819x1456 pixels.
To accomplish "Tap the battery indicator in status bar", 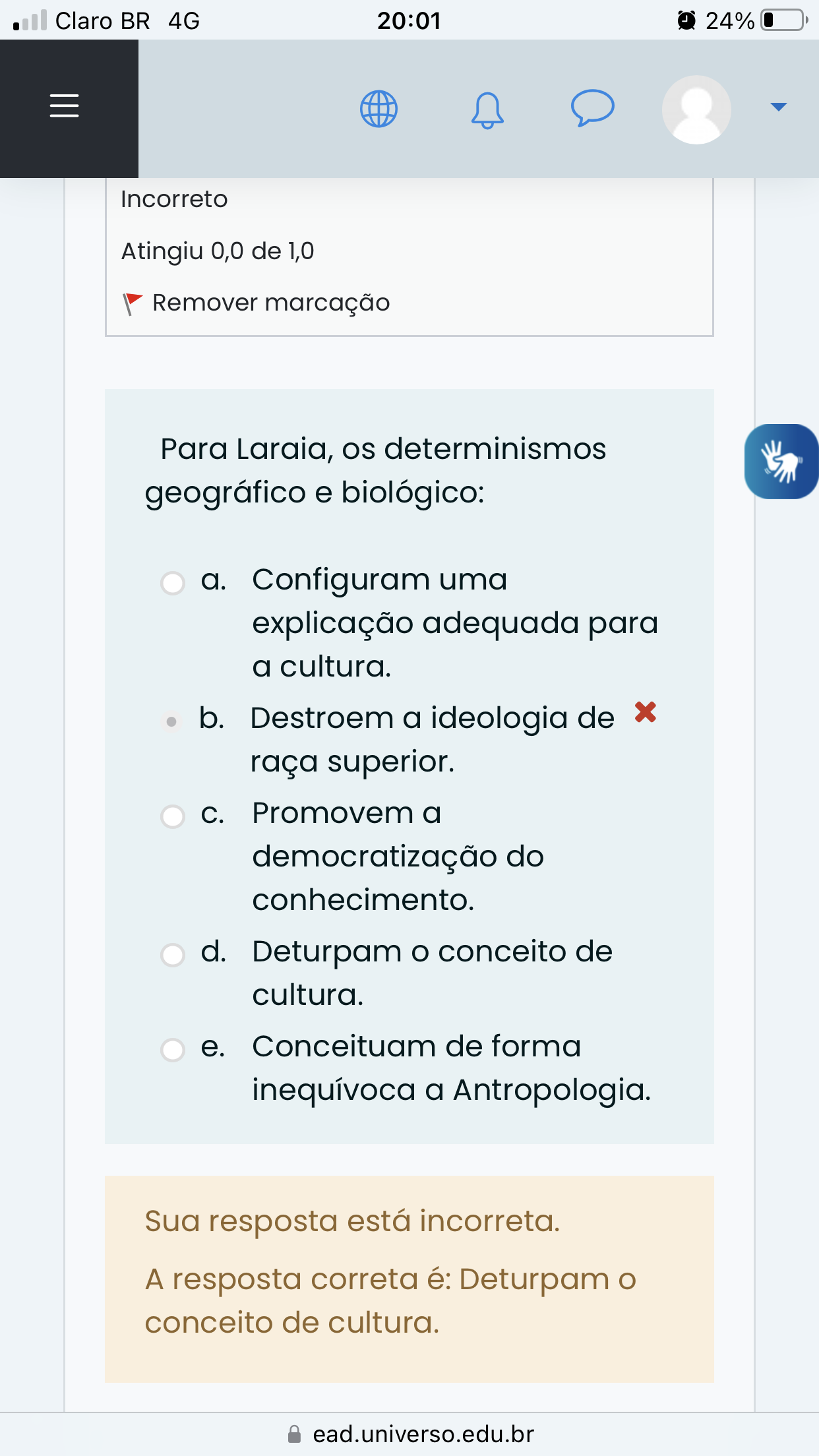I will 783,20.
